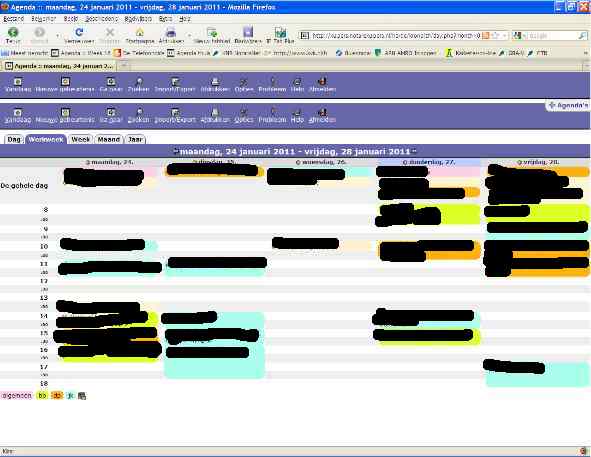Screen dimensions: 591x457
Task: Switch to the Maand view tab
Action: tap(109, 140)
